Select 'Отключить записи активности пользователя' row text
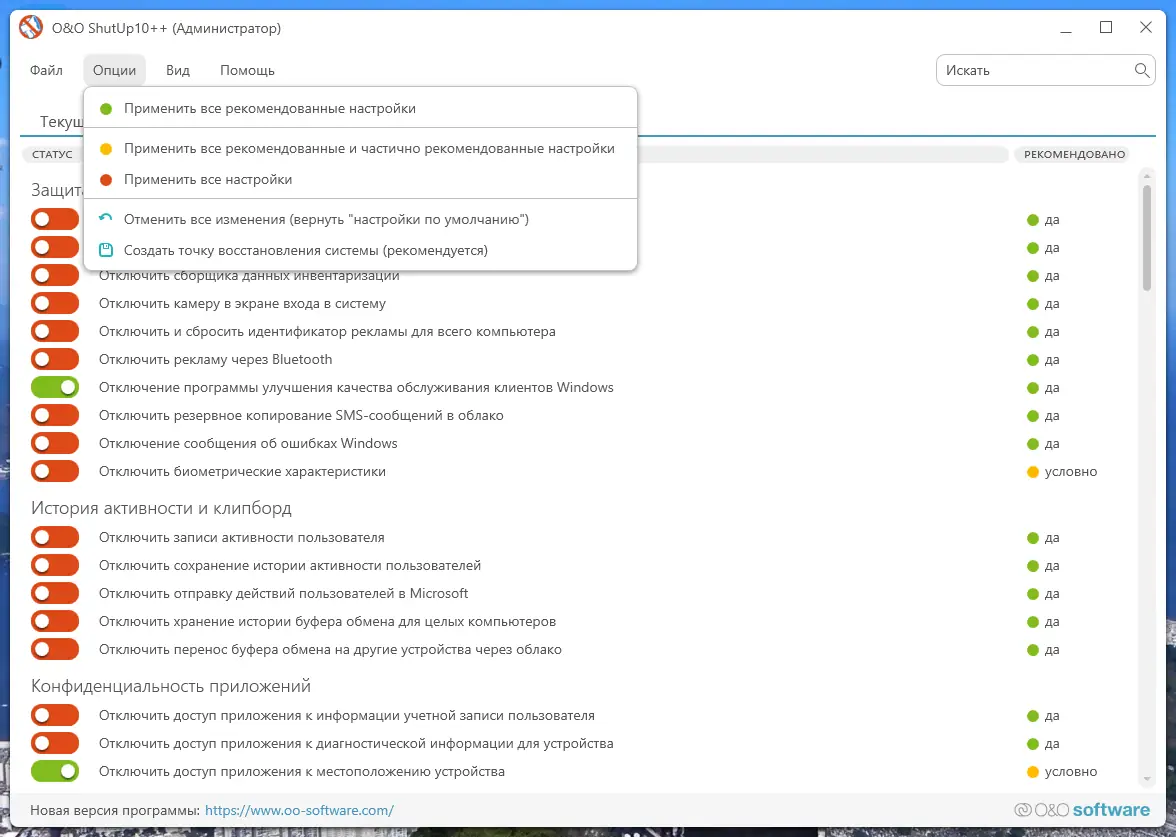Viewport: 1176px width, 837px height. [x=242, y=538]
